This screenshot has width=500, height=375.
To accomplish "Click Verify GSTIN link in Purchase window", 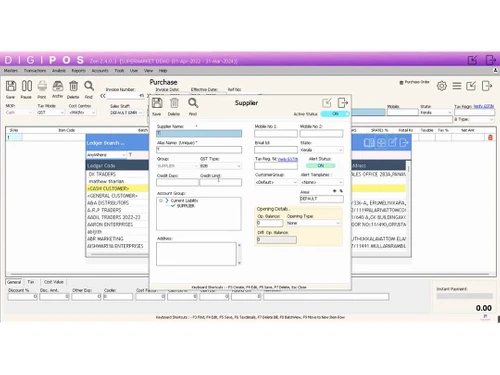I will tap(484, 106).
